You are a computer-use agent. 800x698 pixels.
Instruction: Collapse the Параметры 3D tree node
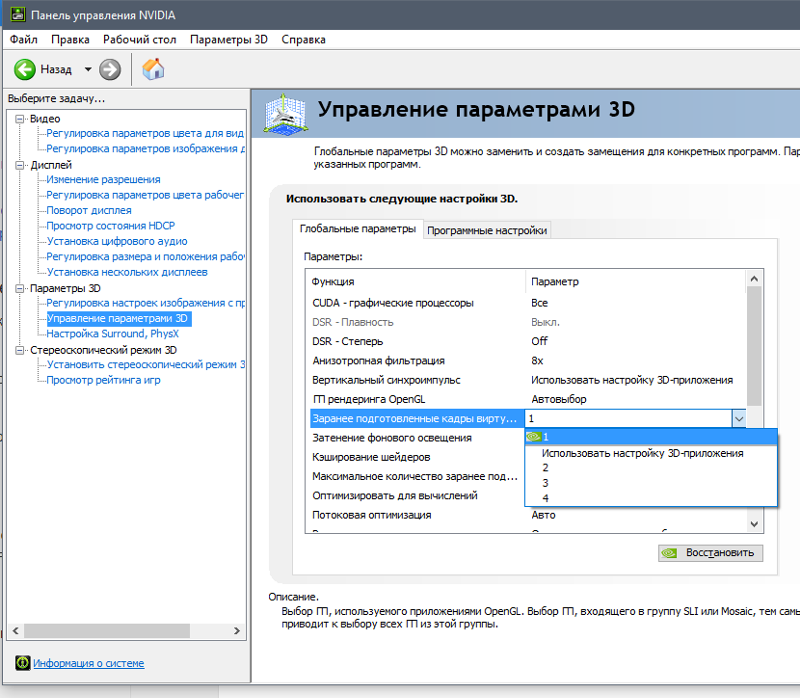pyautogui.click(x=20, y=288)
